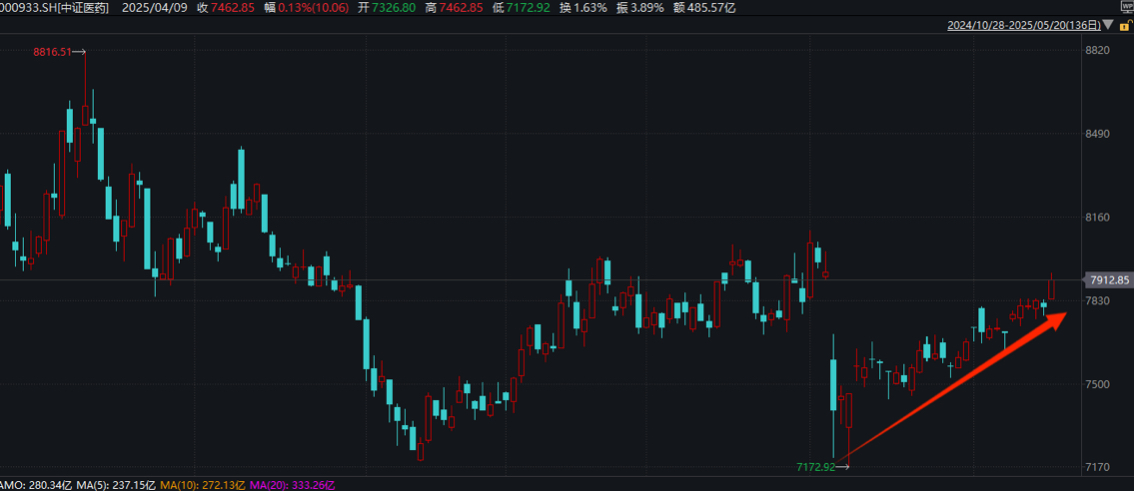Image resolution: width=1134 pixels, height=491 pixels.
Task: Click the turnover amount 485.57亿
Action: point(711,8)
